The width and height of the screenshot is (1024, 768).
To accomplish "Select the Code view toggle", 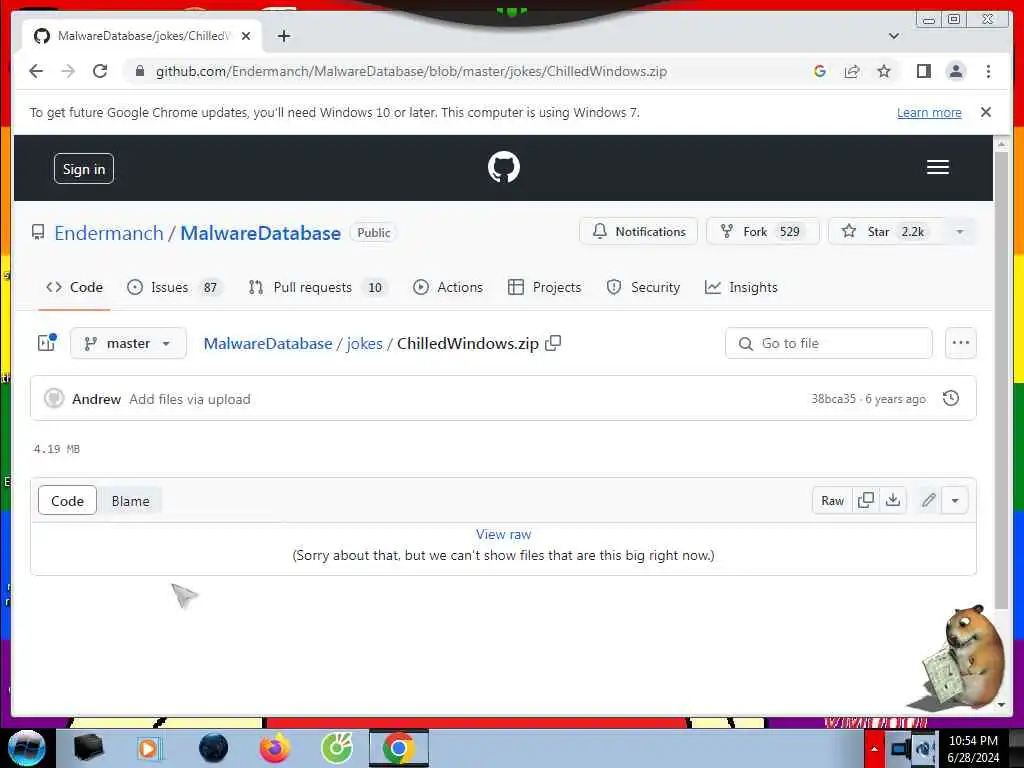I will (x=67, y=500).
